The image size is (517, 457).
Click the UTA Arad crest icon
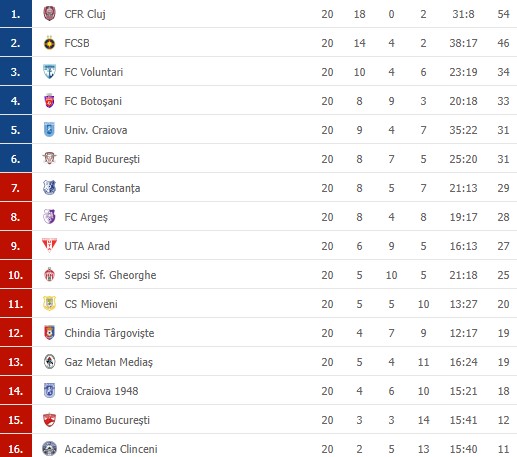coord(49,245)
